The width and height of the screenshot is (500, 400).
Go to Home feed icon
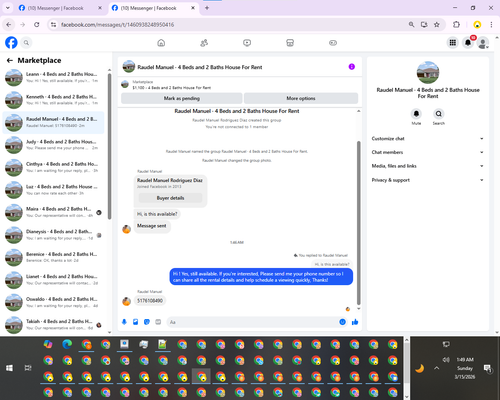click(x=161, y=43)
